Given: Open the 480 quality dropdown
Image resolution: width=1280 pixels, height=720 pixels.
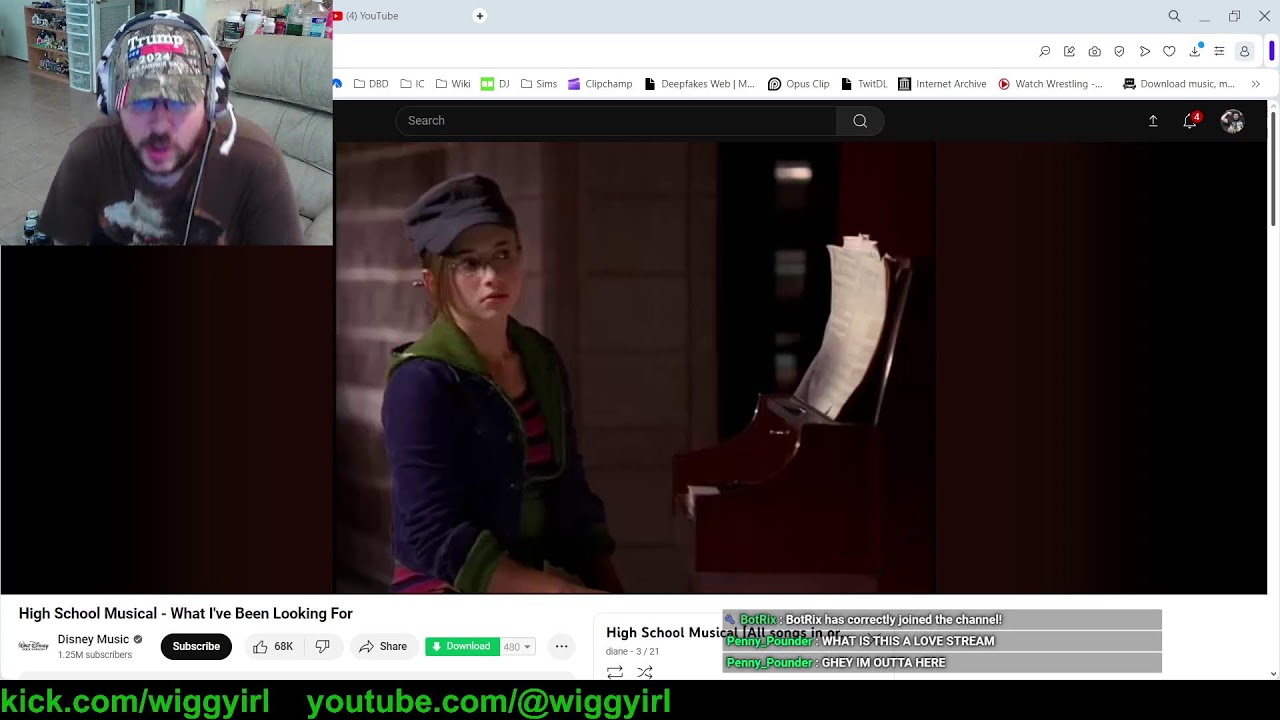Looking at the screenshot, I should (517, 647).
